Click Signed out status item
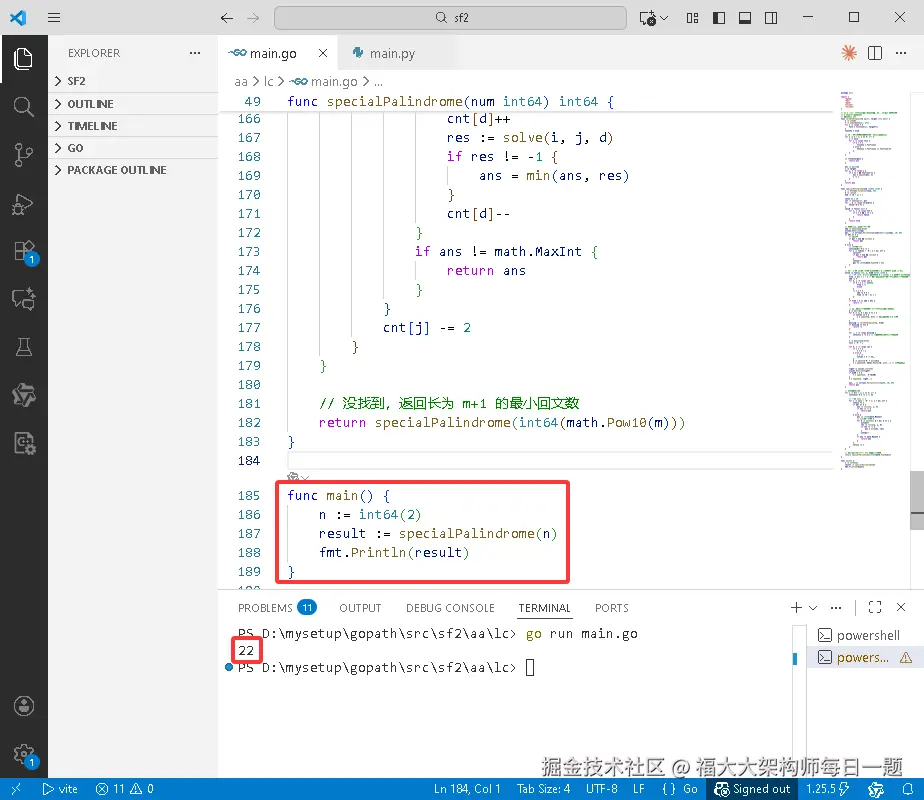This screenshot has width=924, height=800. pos(752,789)
